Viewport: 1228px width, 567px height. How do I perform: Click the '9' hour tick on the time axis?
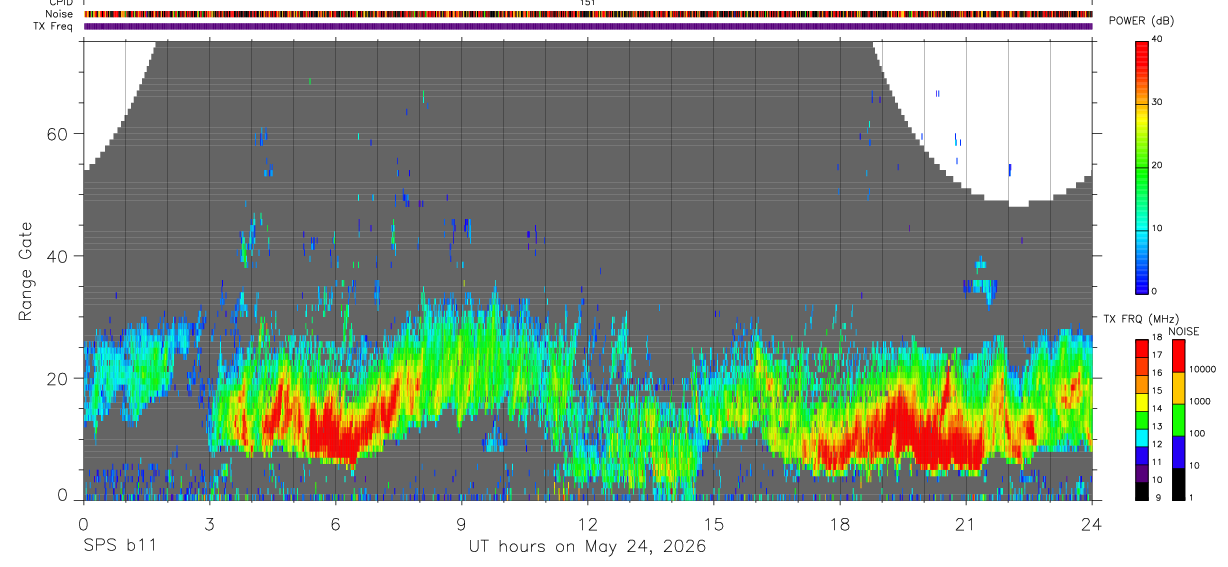click(x=462, y=523)
